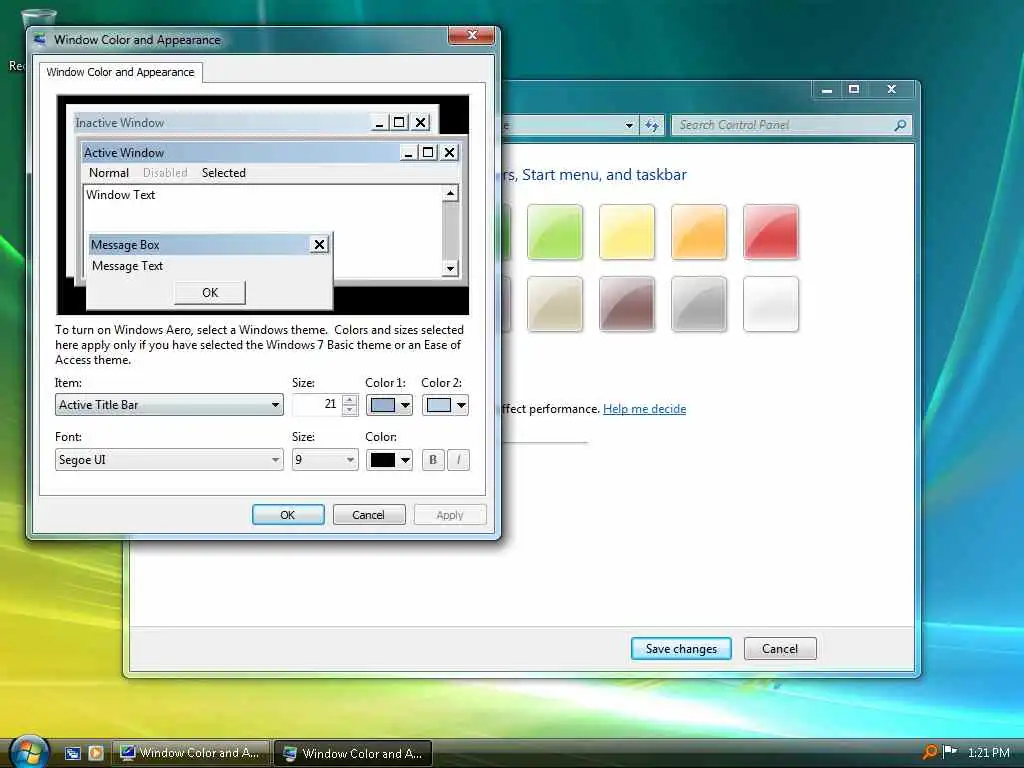
Task: Open the Item dropdown showing Active Title Bar
Action: coord(169,405)
